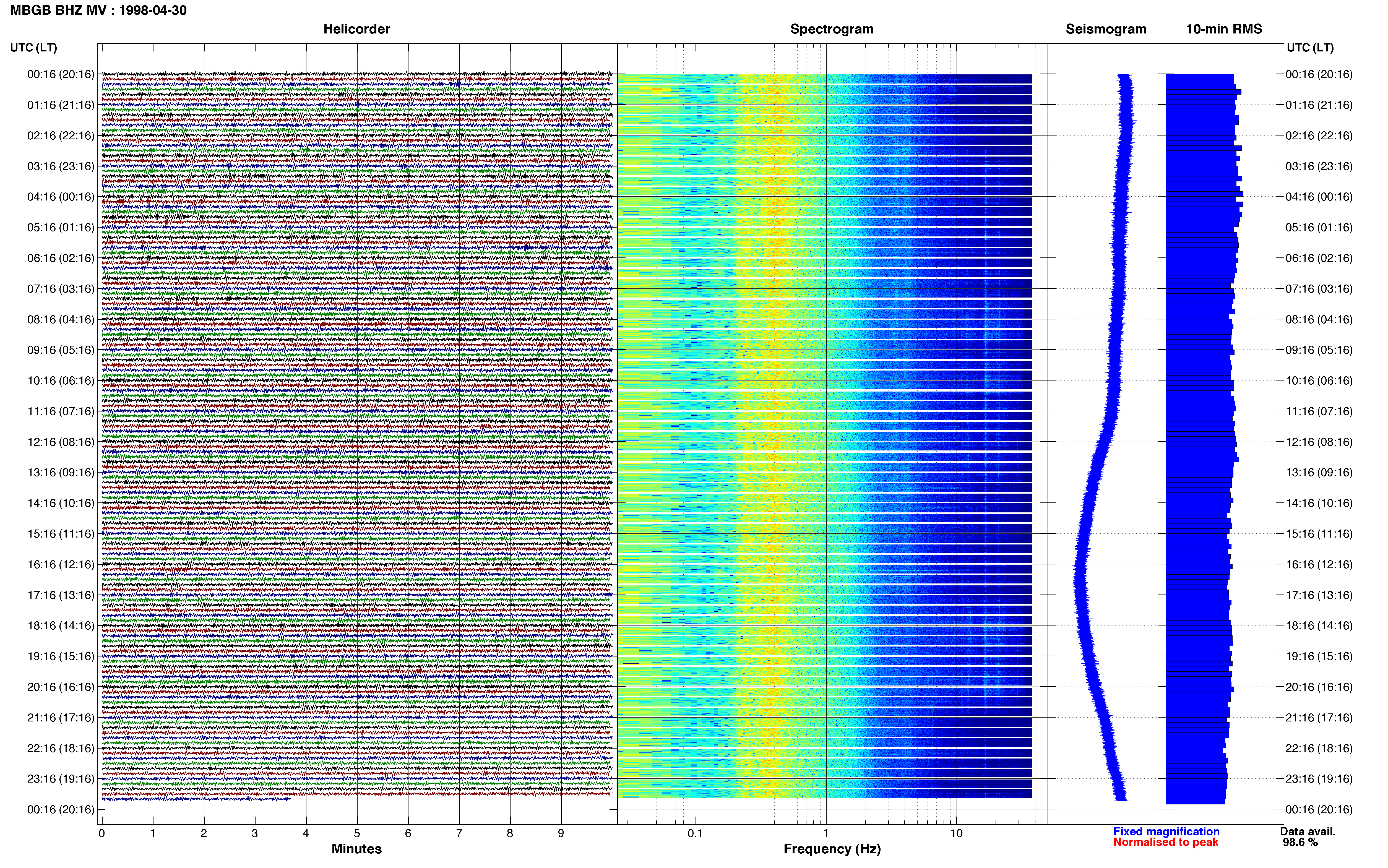Click the '9' tick on the Minutes axis
Screen dimensions: 1388x868
tap(561, 833)
